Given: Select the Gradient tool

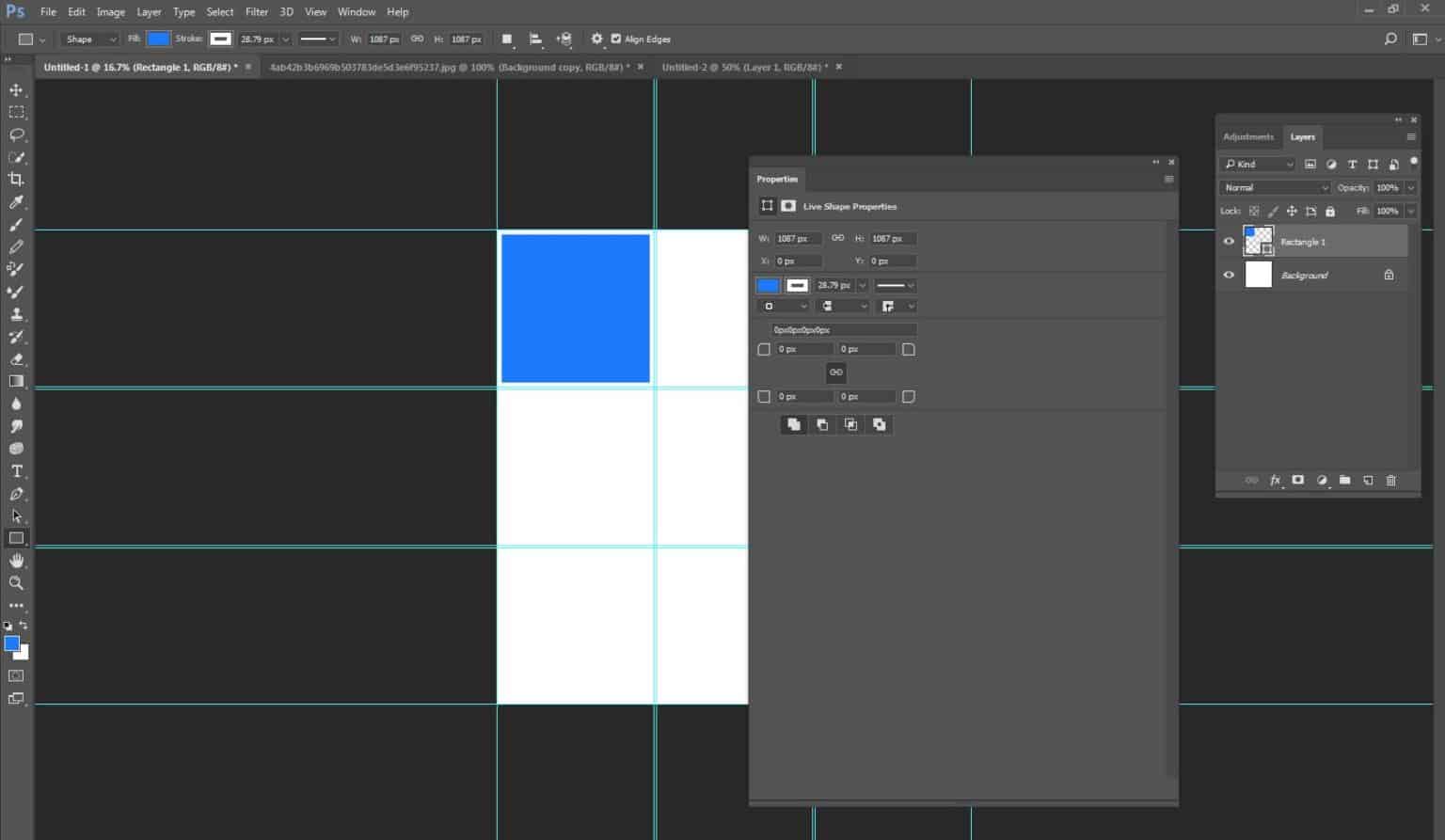Looking at the screenshot, I should tap(16, 381).
